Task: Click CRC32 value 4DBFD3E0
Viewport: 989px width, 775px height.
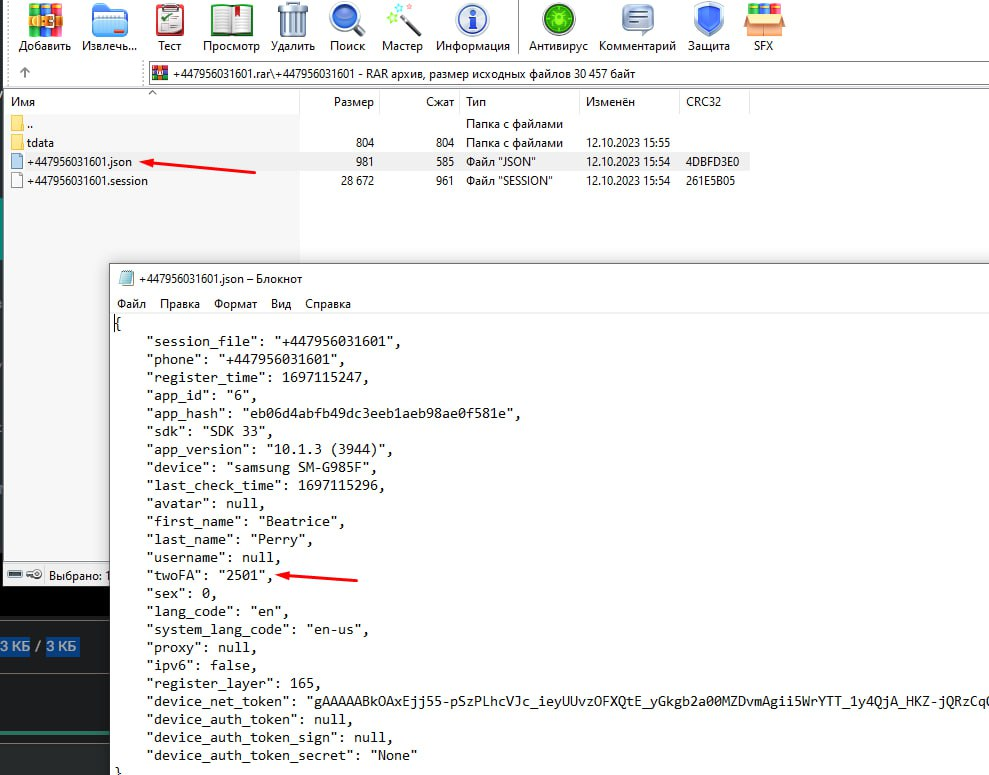Action: coord(712,162)
